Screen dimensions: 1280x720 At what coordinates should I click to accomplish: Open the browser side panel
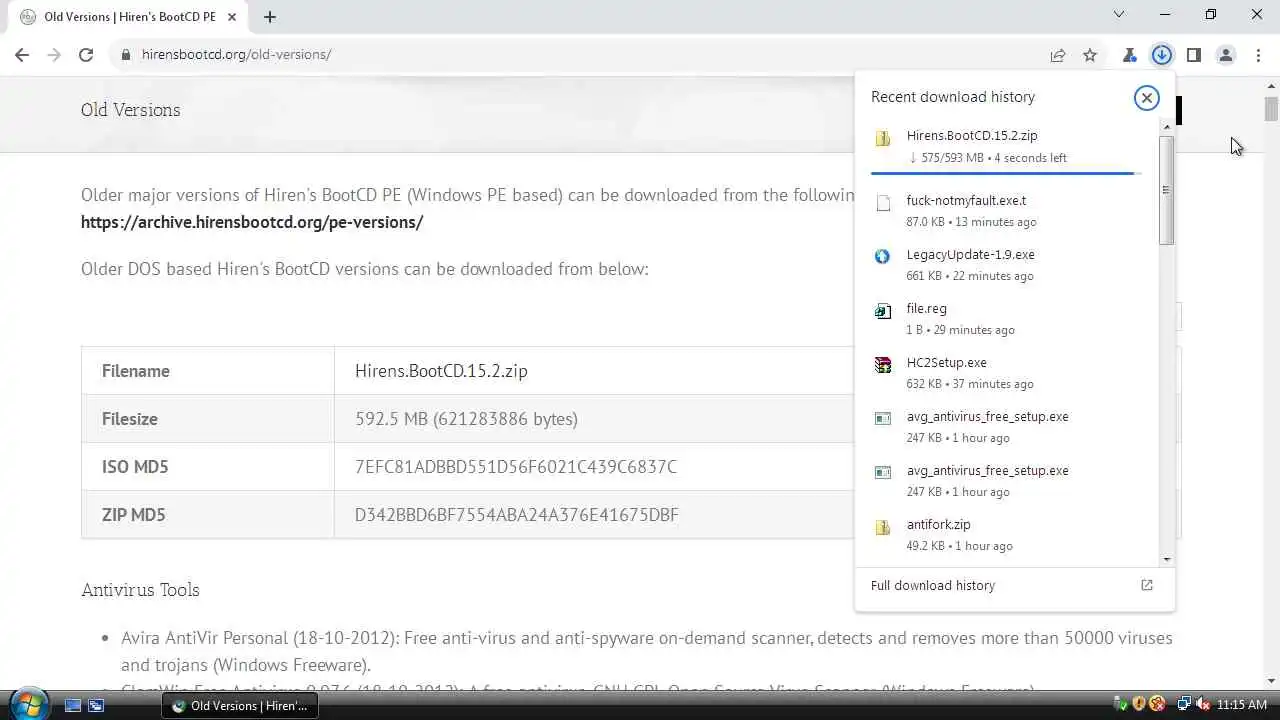[1194, 55]
